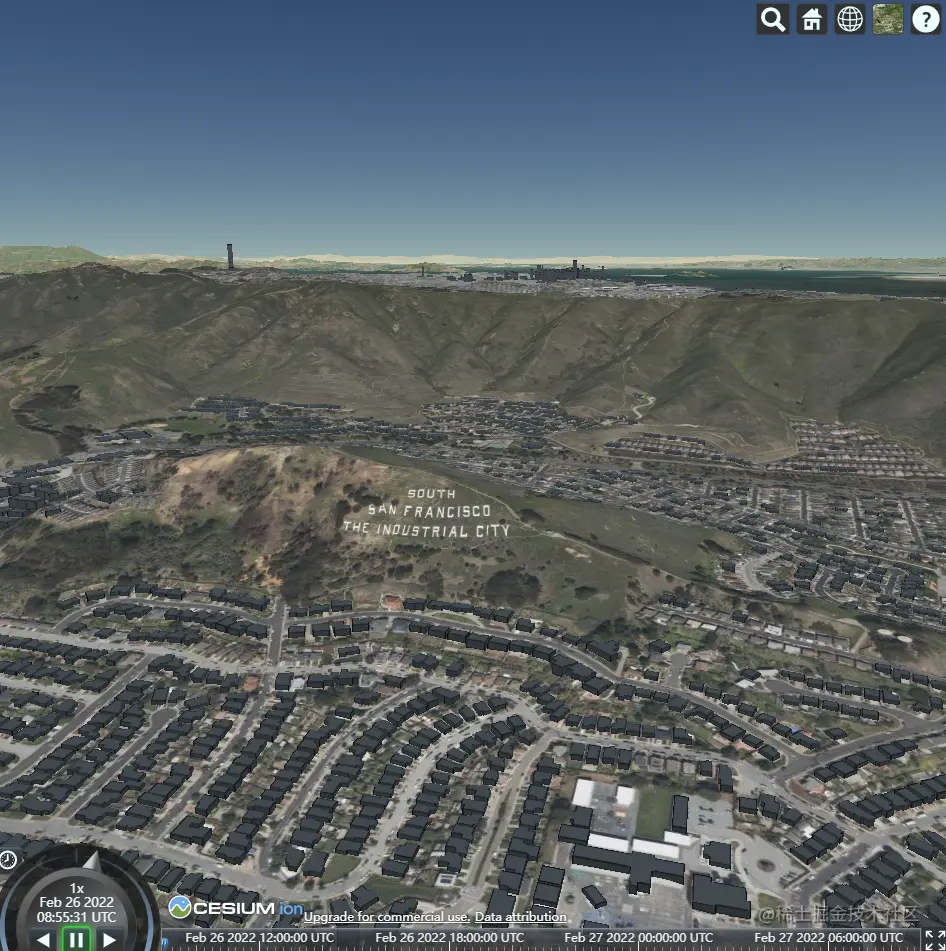Jump timeline to Feb 27 2022 00:00:00 UTC
Screen dimensions: 946x951
639,938
